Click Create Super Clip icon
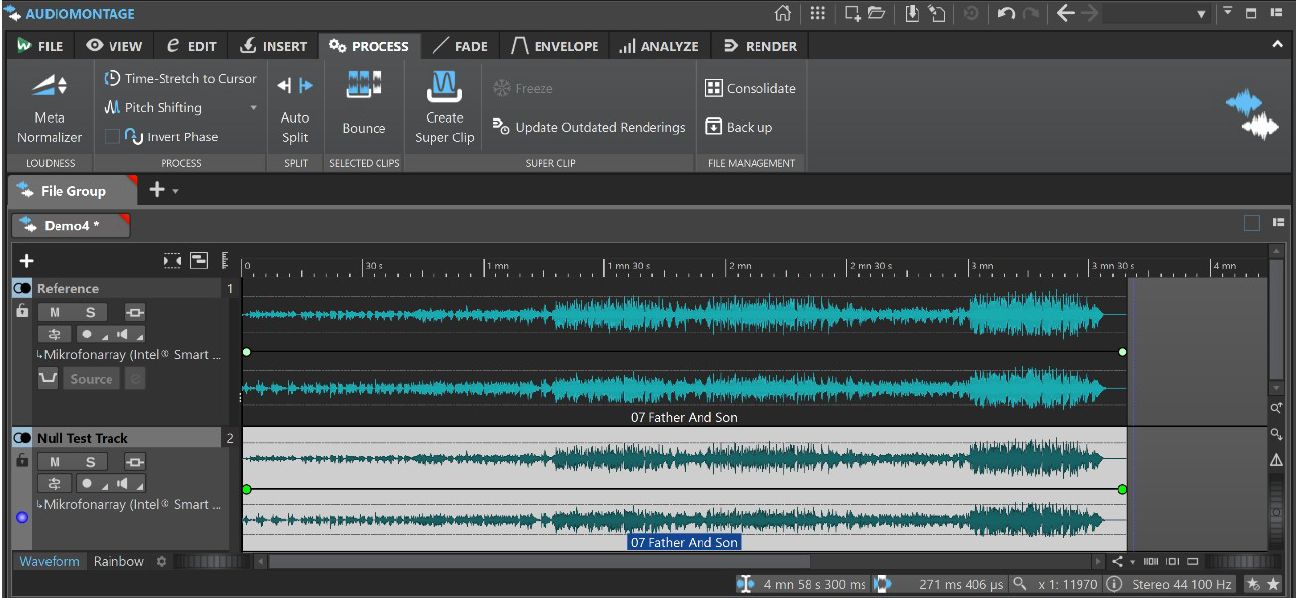 [x=444, y=87]
